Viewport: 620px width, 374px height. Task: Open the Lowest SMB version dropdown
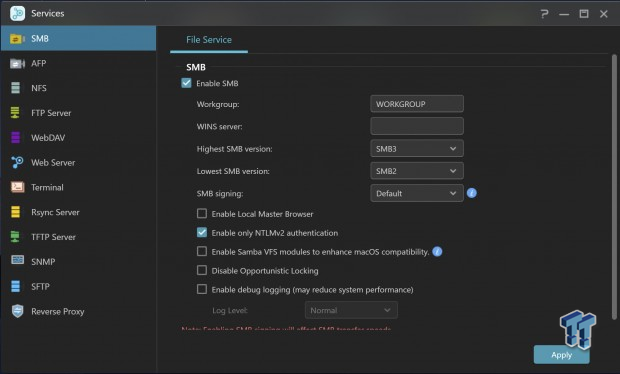[417, 171]
